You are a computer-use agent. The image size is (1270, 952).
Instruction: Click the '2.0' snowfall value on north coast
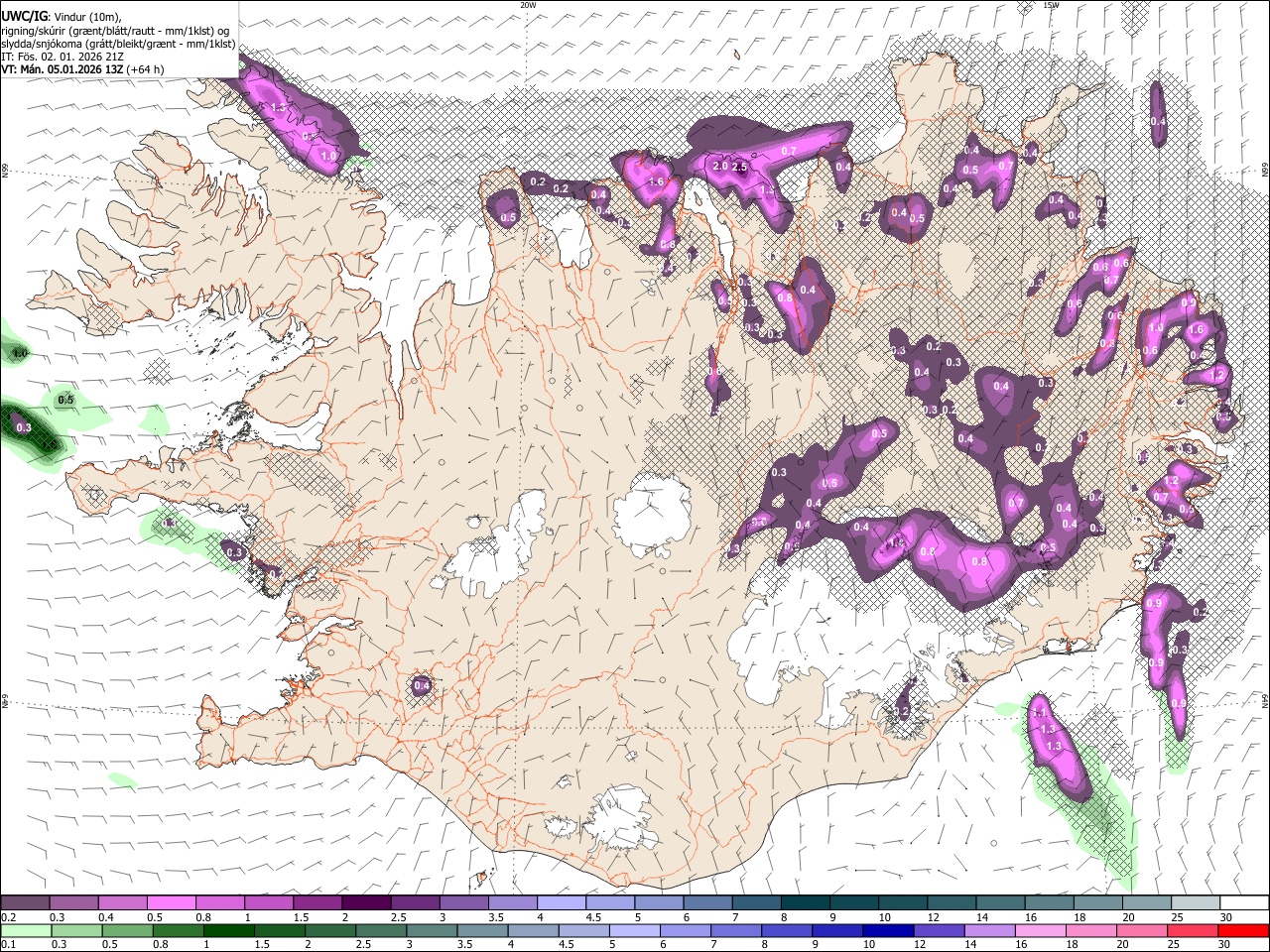click(720, 166)
